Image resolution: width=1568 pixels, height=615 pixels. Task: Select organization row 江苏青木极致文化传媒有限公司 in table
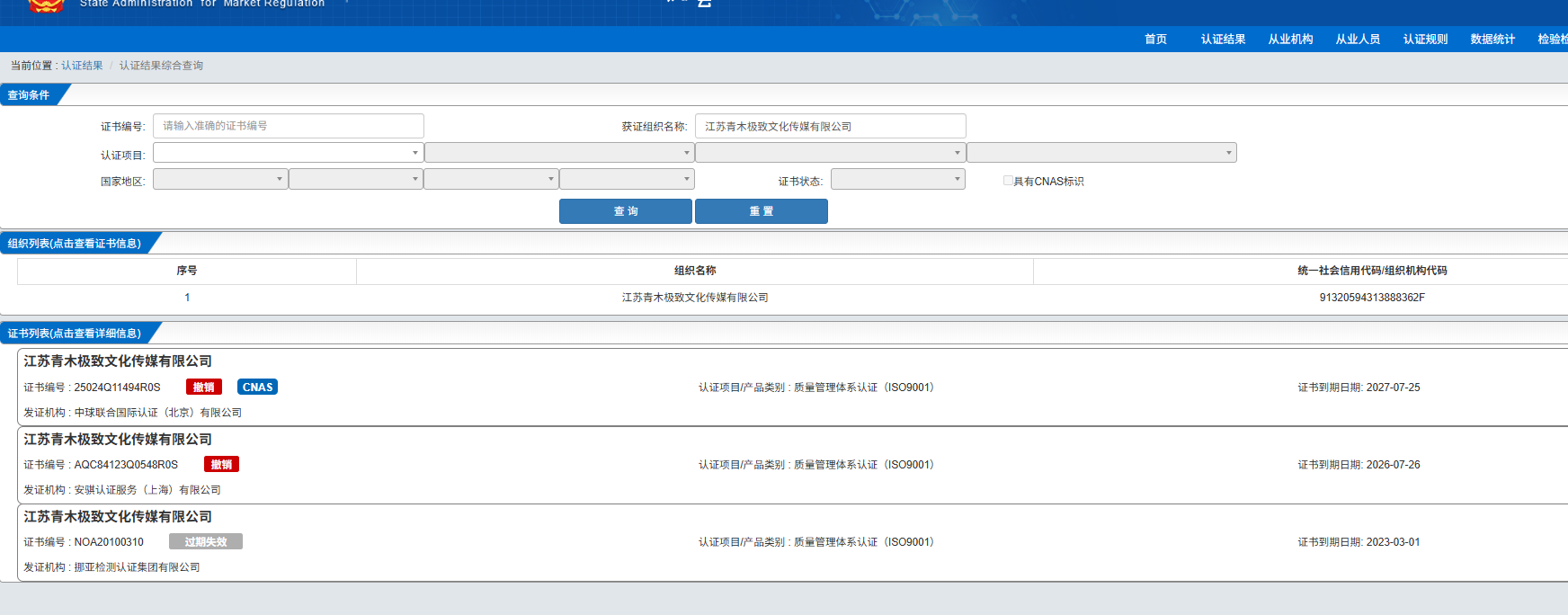point(695,297)
